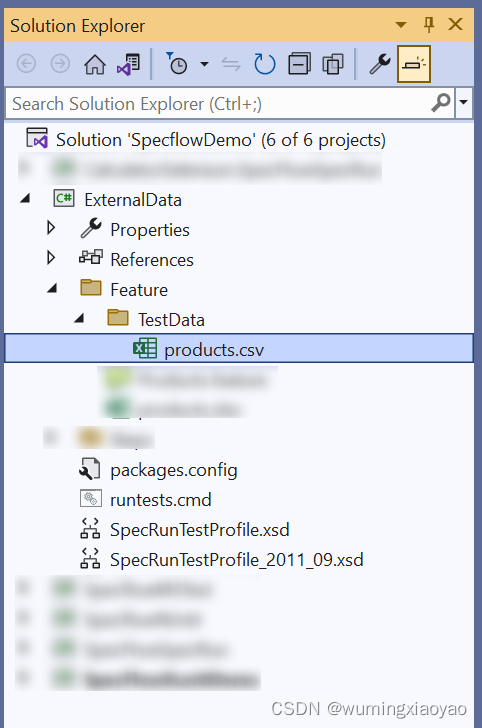Image resolution: width=482 pixels, height=728 pixels.
Task: Click the Refresh icon
Action: pos(265,64)
